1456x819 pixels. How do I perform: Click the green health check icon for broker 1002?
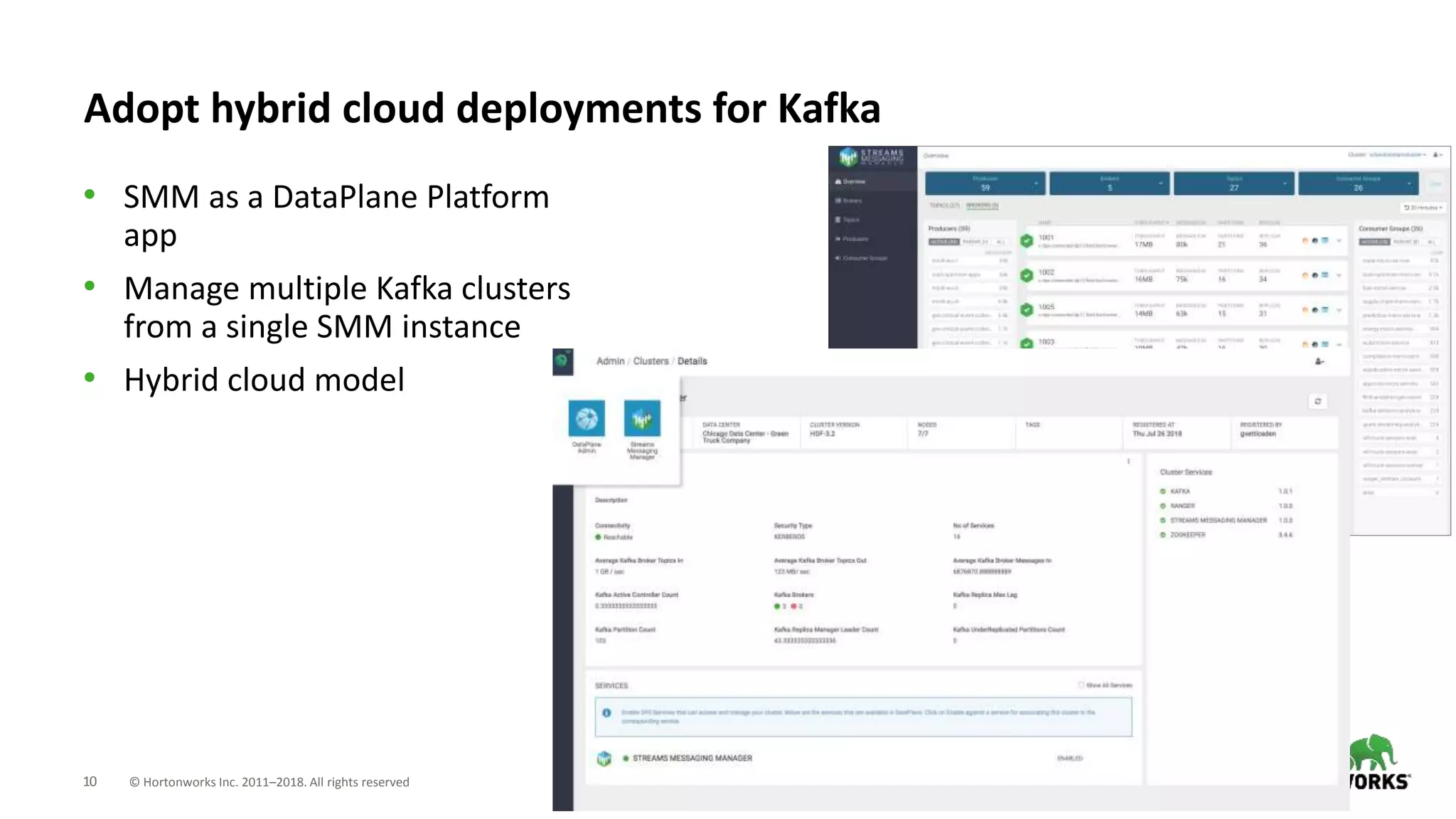[x=1026, y=275]
